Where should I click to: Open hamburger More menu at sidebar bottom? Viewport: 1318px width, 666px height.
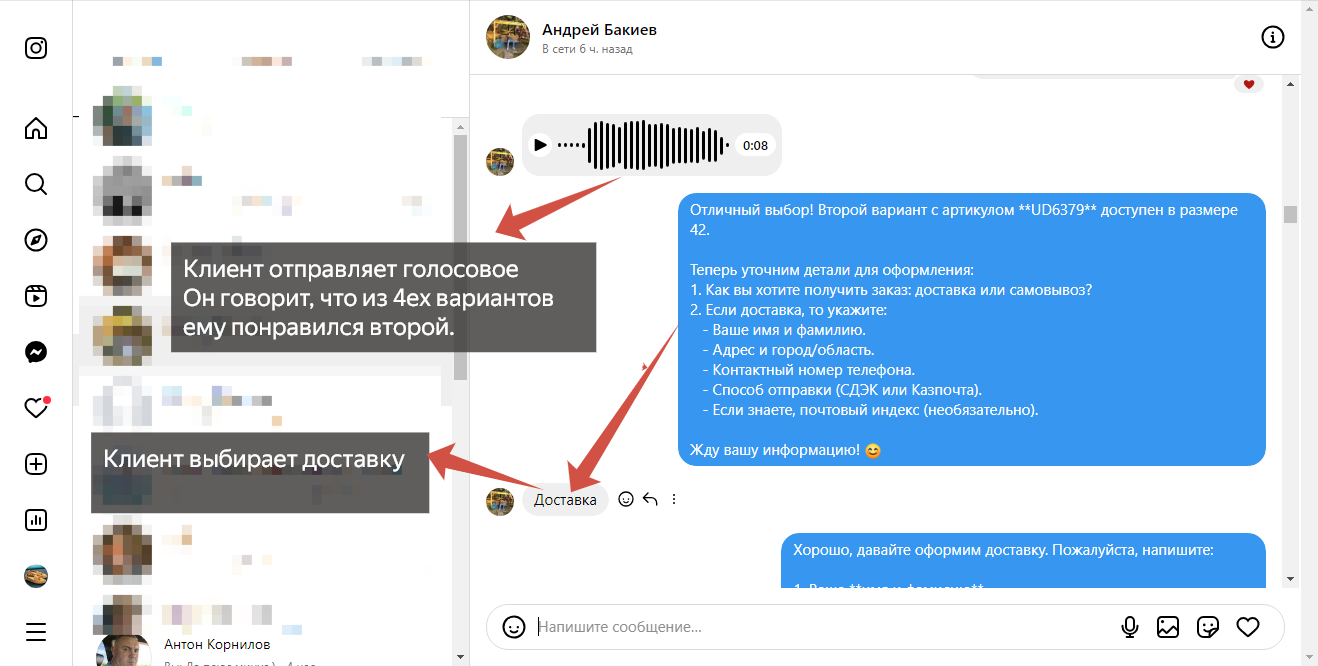[x=36, y=632]
